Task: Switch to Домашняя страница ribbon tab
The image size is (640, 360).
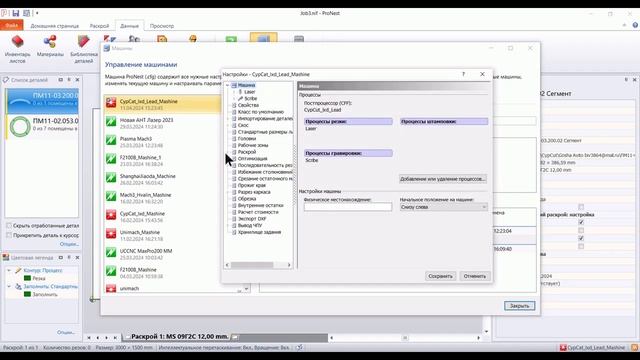Action: (x=55, y=26)
